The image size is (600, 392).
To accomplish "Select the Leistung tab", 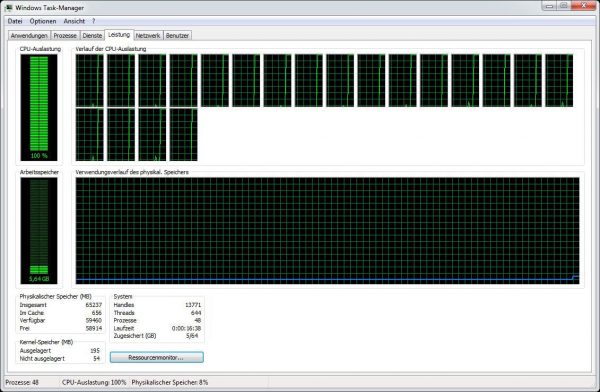I will point(119,35).
